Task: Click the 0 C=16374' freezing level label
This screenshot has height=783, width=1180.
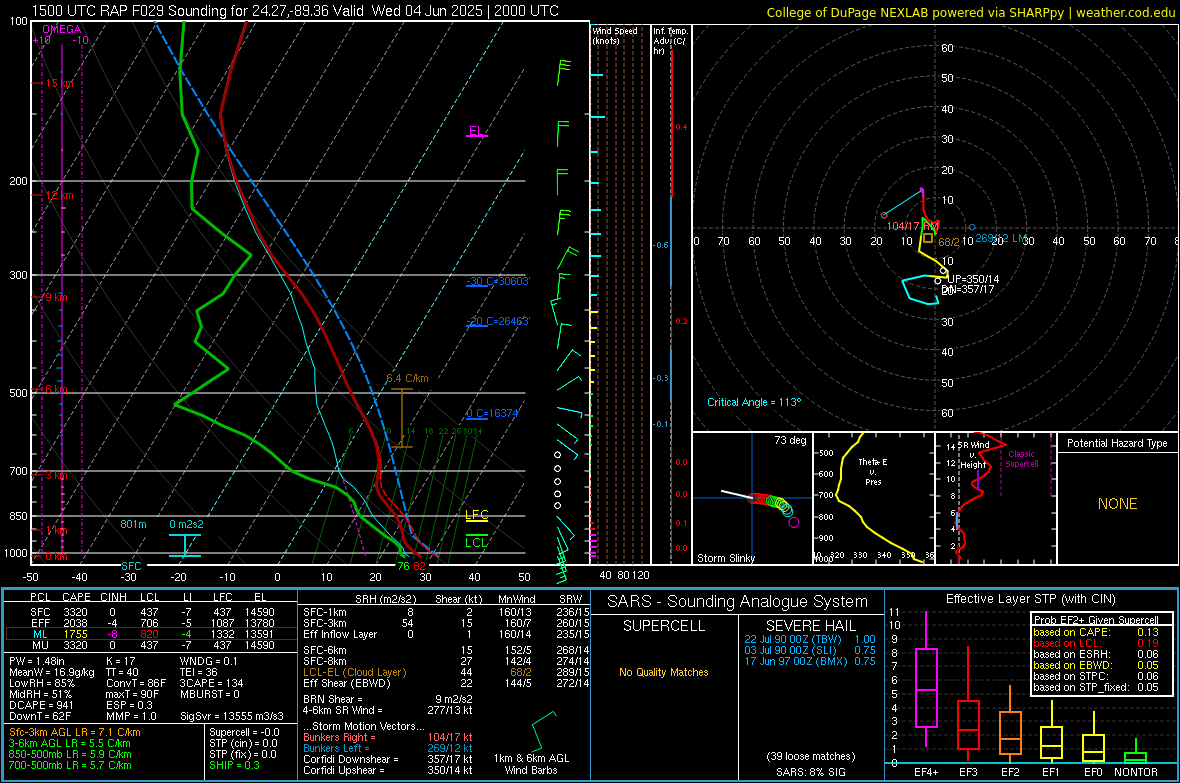Action: (492, 413)
